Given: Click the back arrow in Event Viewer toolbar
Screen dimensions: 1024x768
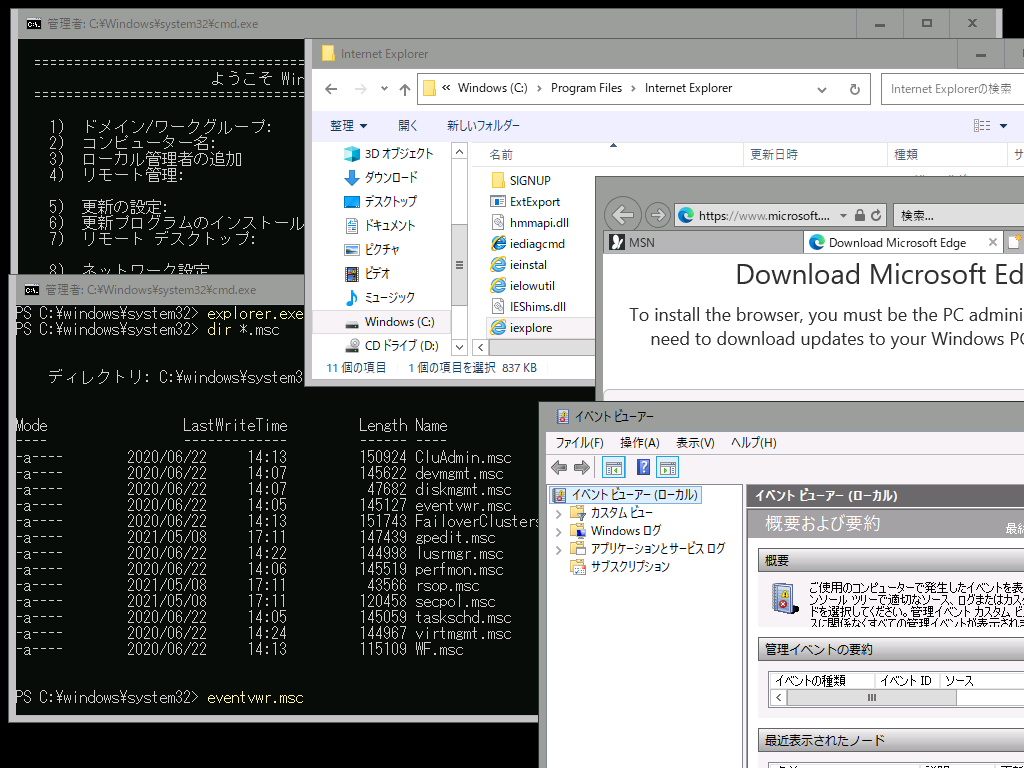Looking at the screenshot, I should [x=560, y=467].
